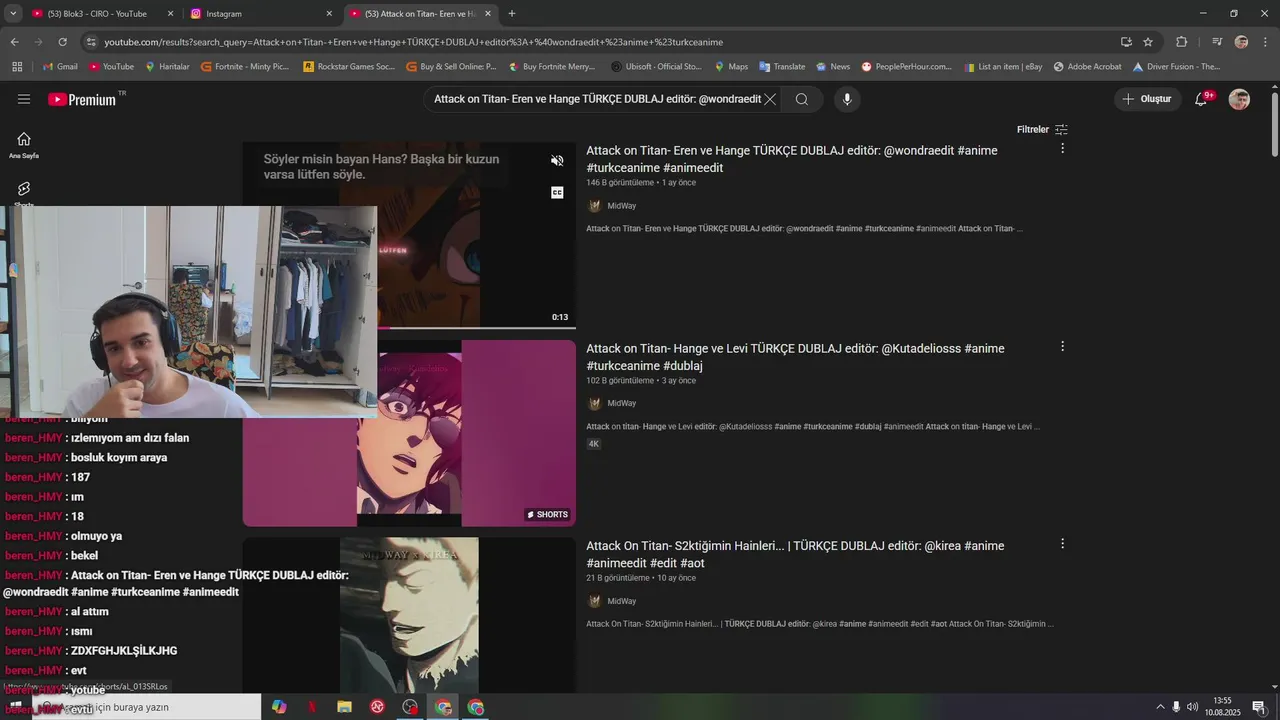Open the PeoplePerHour.com bookmark
The height and width of the screenshot is (720, 1280).
pos(906,67)
